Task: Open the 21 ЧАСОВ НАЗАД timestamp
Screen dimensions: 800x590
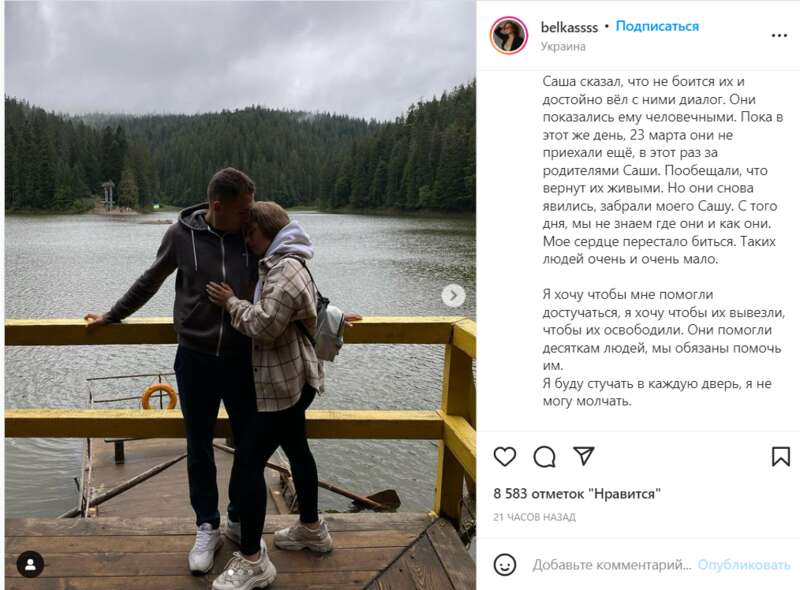Action: tap(534, 517)
